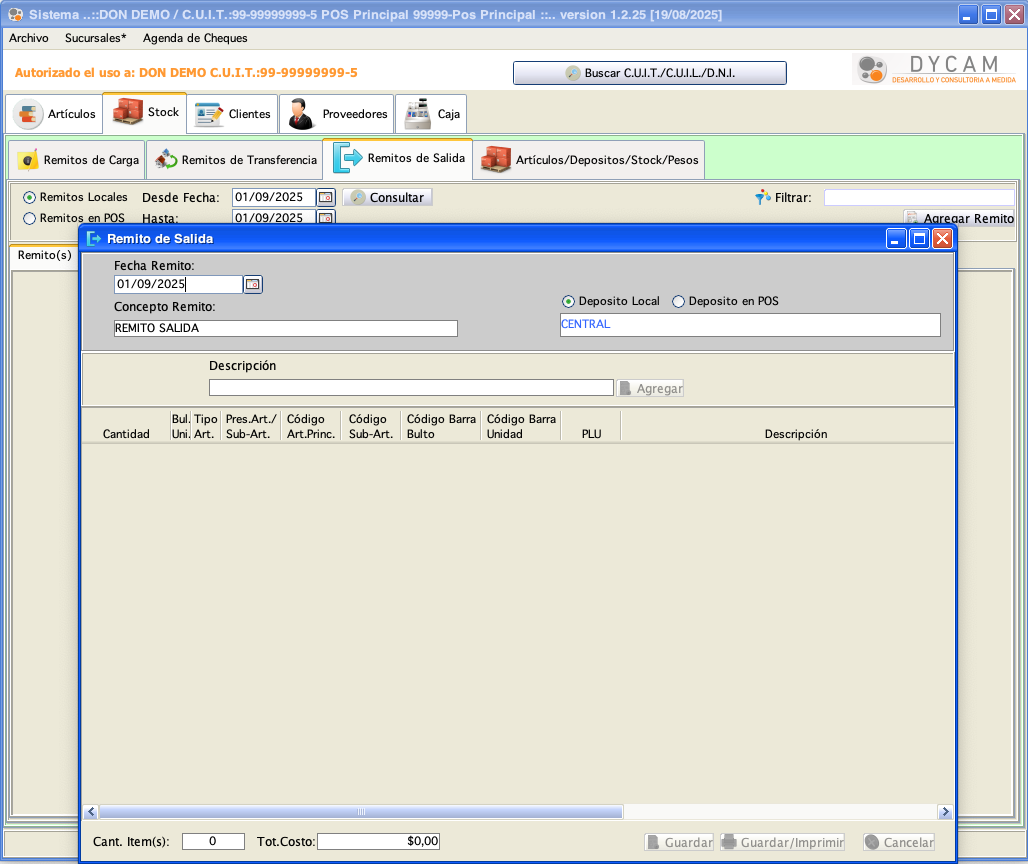Screen dimensions: 1028x864
Task: Open the Artículos module tab
Action: [55, 114]
